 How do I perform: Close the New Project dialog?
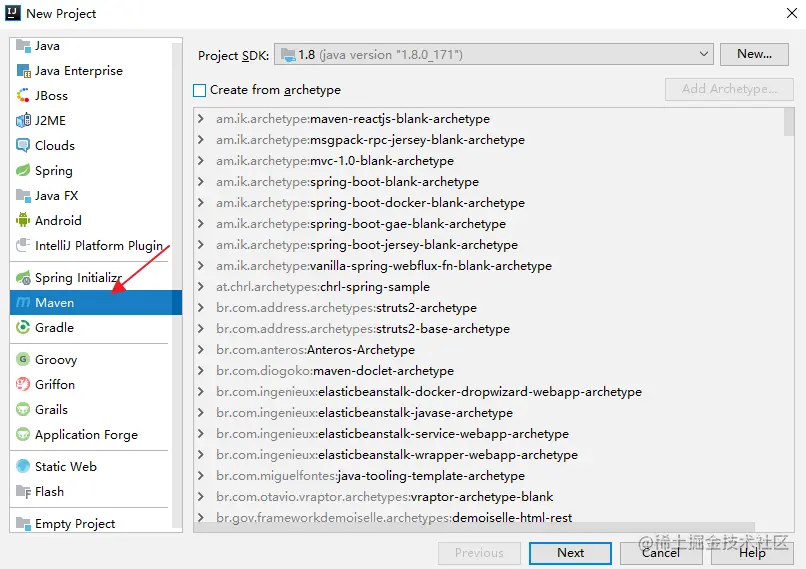(x=792, y=13)
